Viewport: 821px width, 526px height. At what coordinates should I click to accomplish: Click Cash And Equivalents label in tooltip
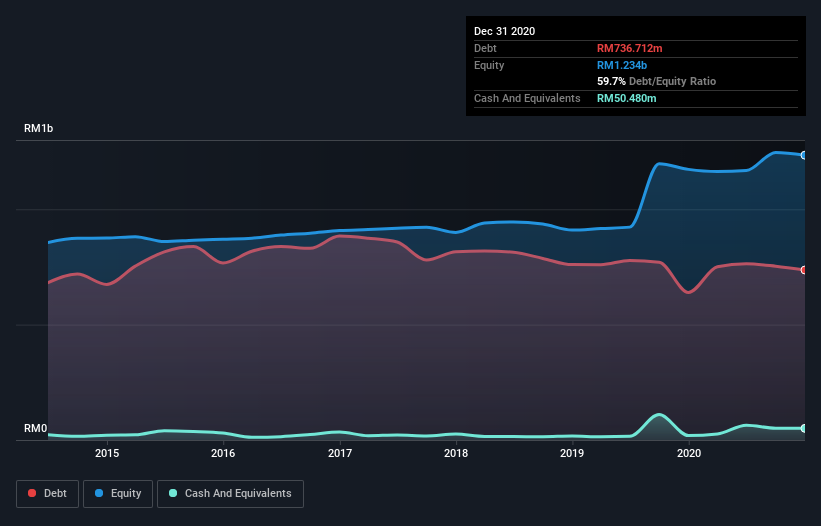[527, 98]
